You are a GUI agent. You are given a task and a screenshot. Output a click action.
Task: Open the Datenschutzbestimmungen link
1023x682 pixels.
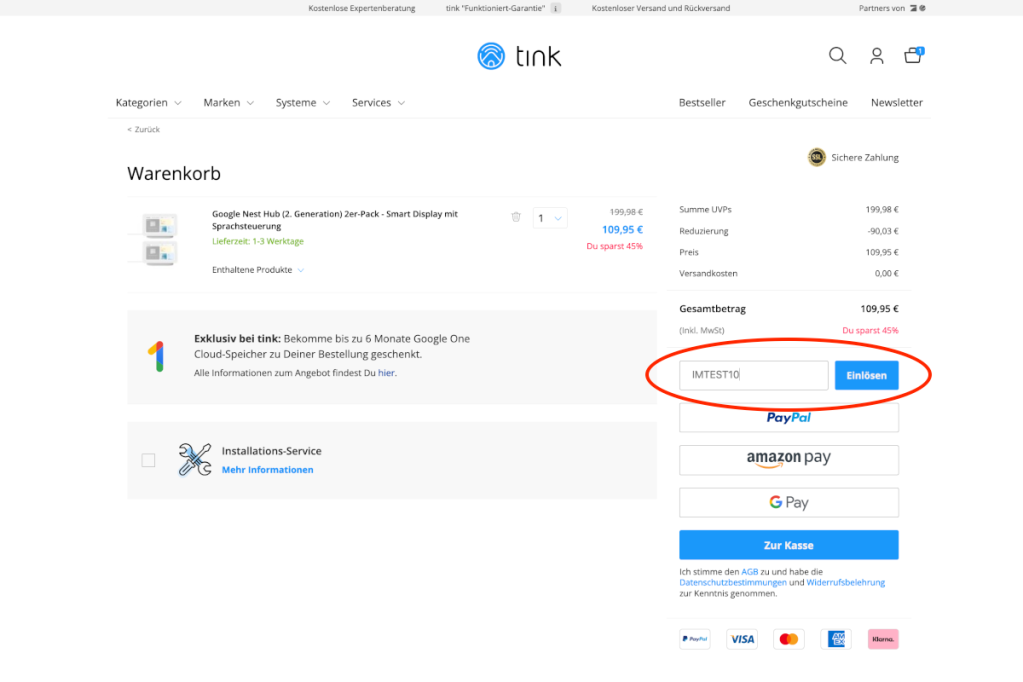(x=733, y=583)
